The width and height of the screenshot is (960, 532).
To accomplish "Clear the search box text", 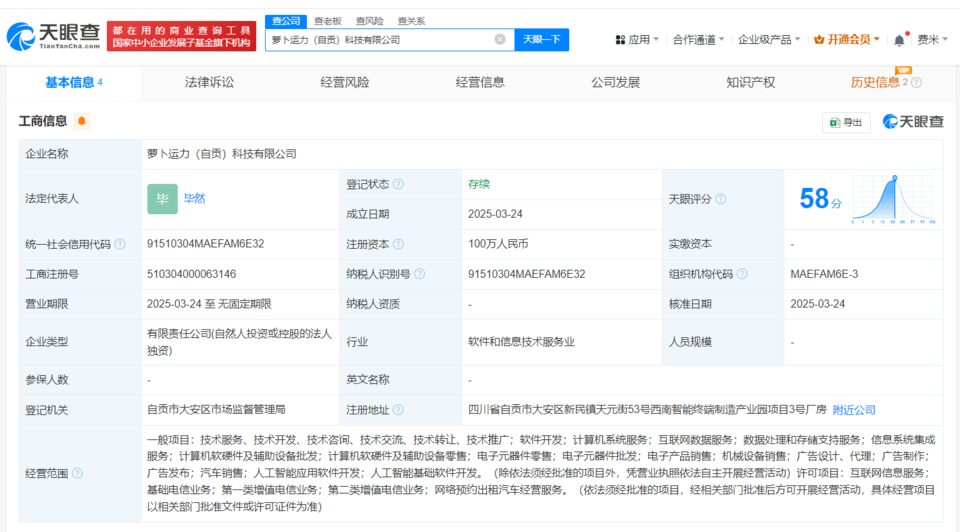I will click(x=500, y=40).
